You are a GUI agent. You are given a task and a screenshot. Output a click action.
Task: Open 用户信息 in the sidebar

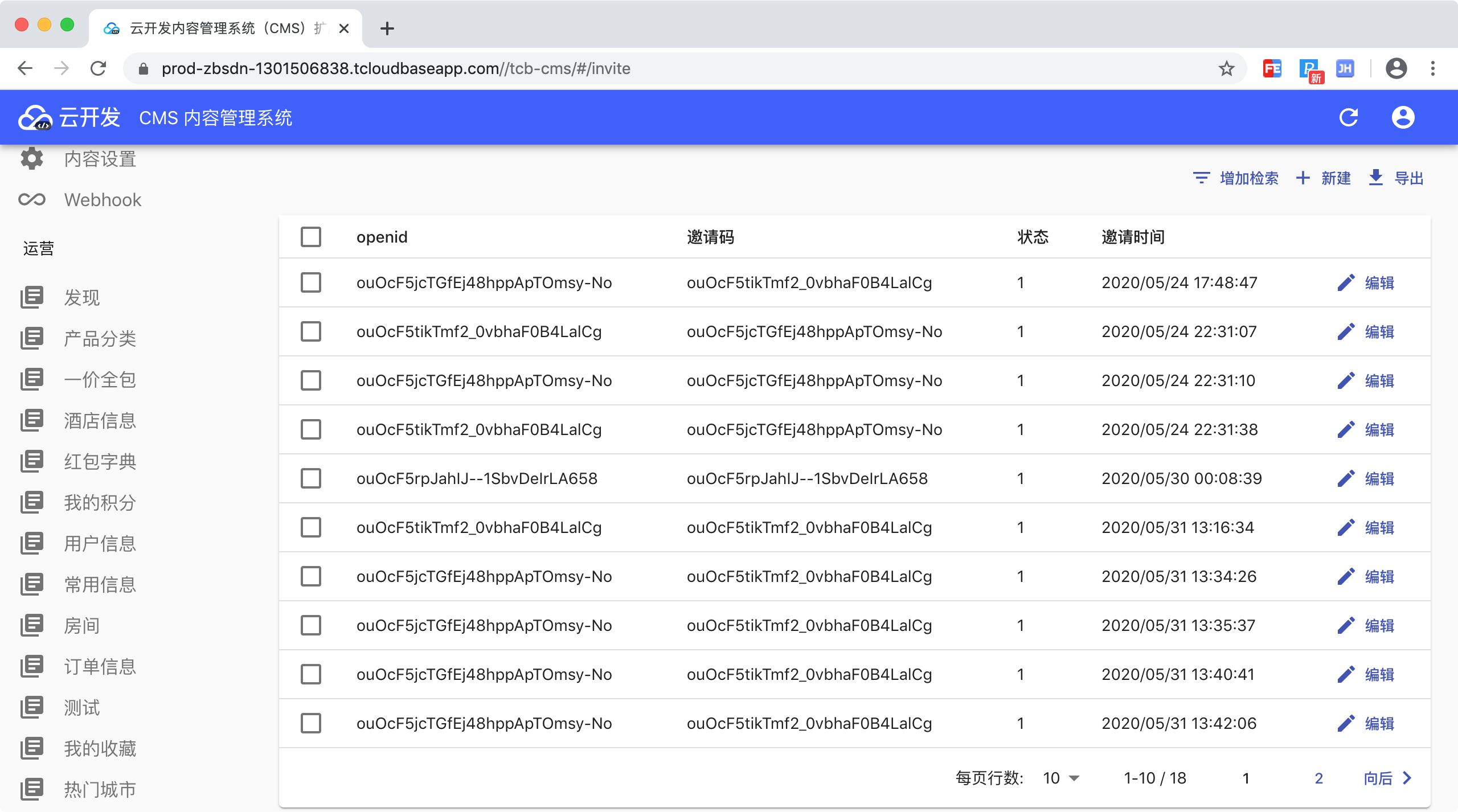[x=100, y=543]
